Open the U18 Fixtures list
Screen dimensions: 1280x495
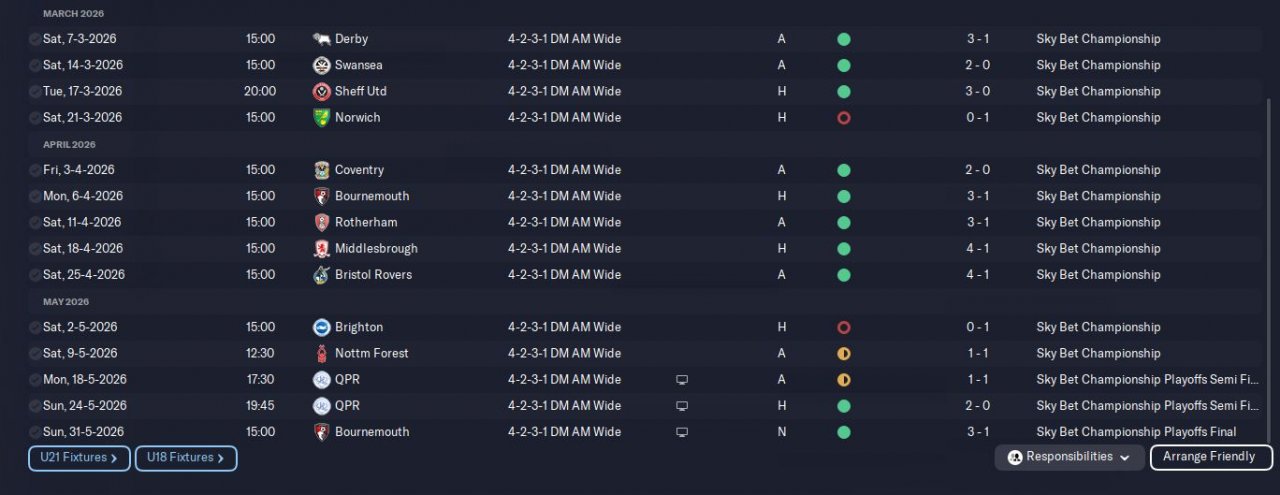tap(186, 458)
